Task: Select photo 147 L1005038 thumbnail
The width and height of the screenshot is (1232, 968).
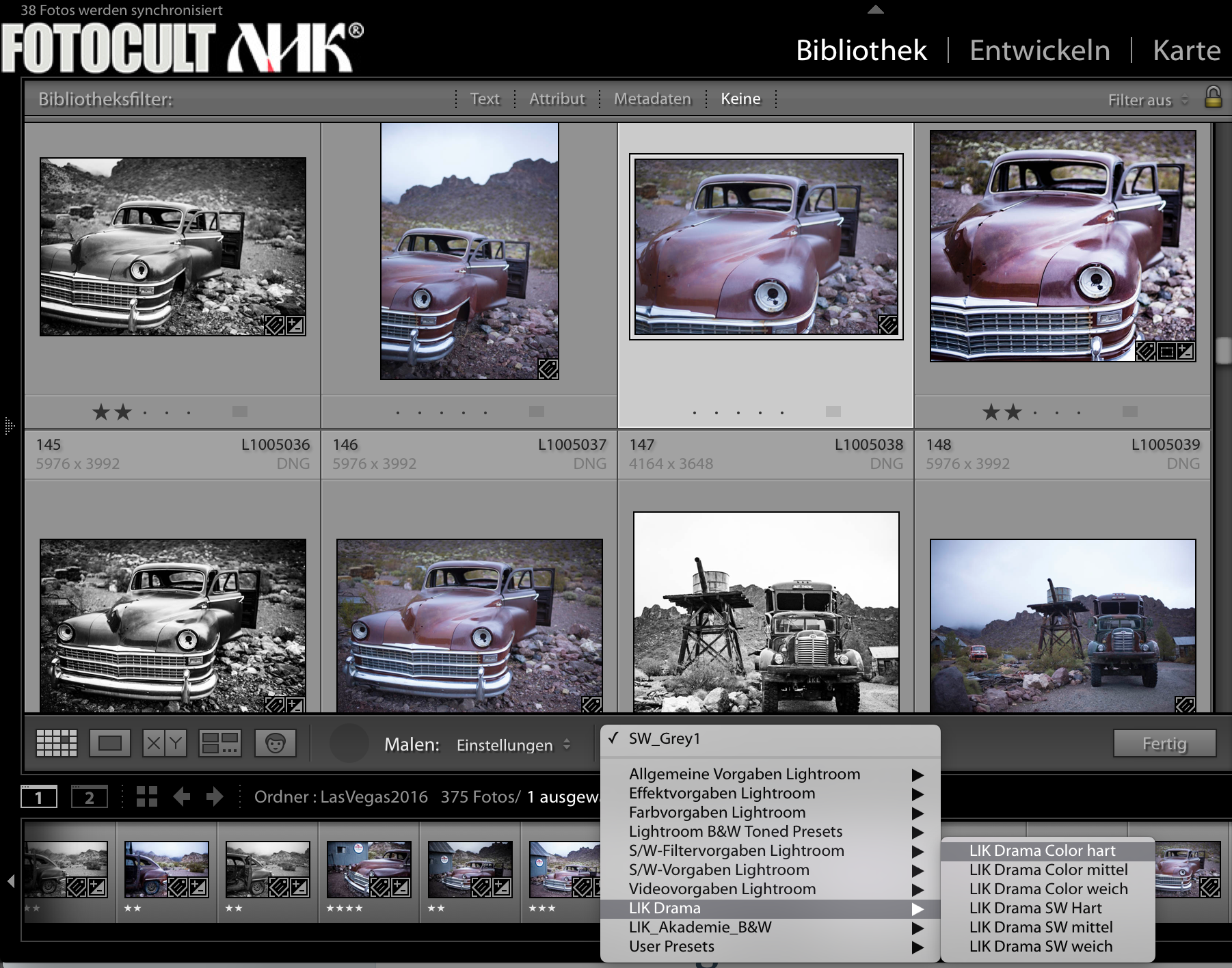Action: (766, 247)
